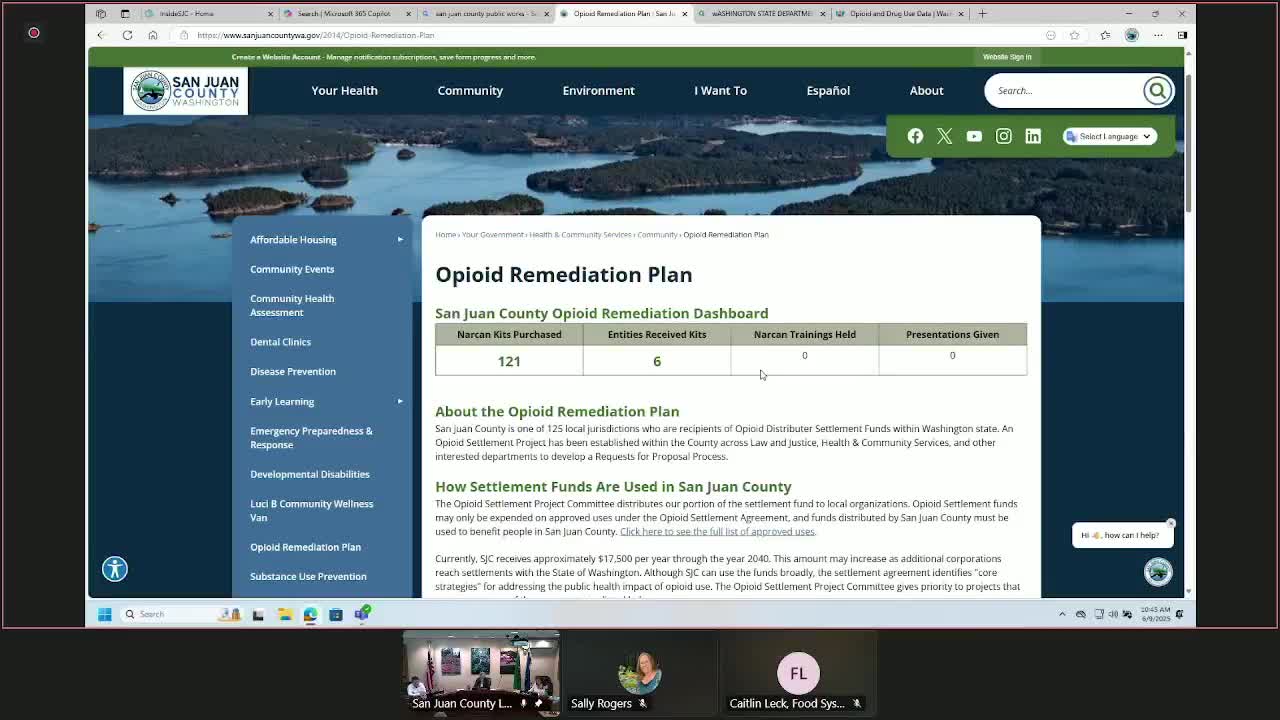Expand the Affordable Housing submenu arrow
Screen dimensions: 1280x720
(x=400, y=239)
